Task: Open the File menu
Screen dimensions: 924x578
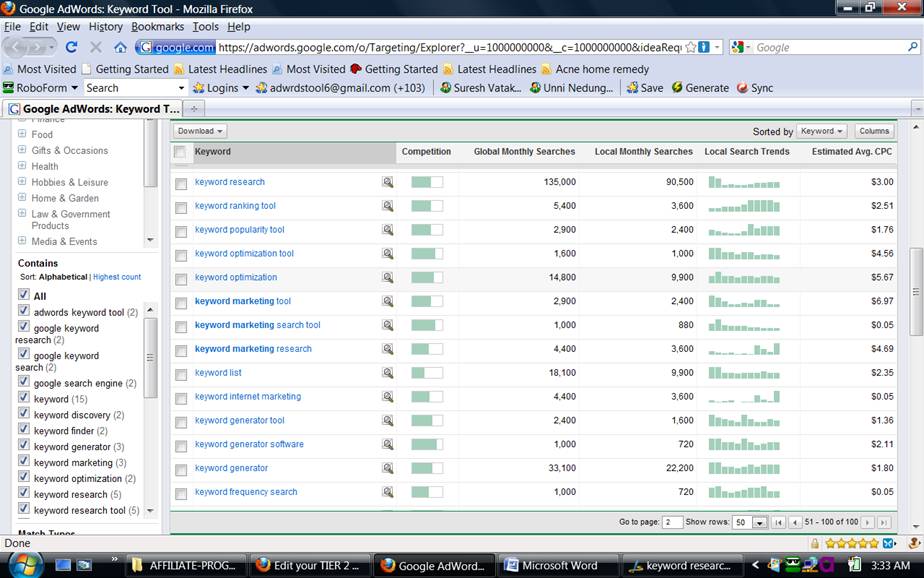Action: (x=12, y=27)
